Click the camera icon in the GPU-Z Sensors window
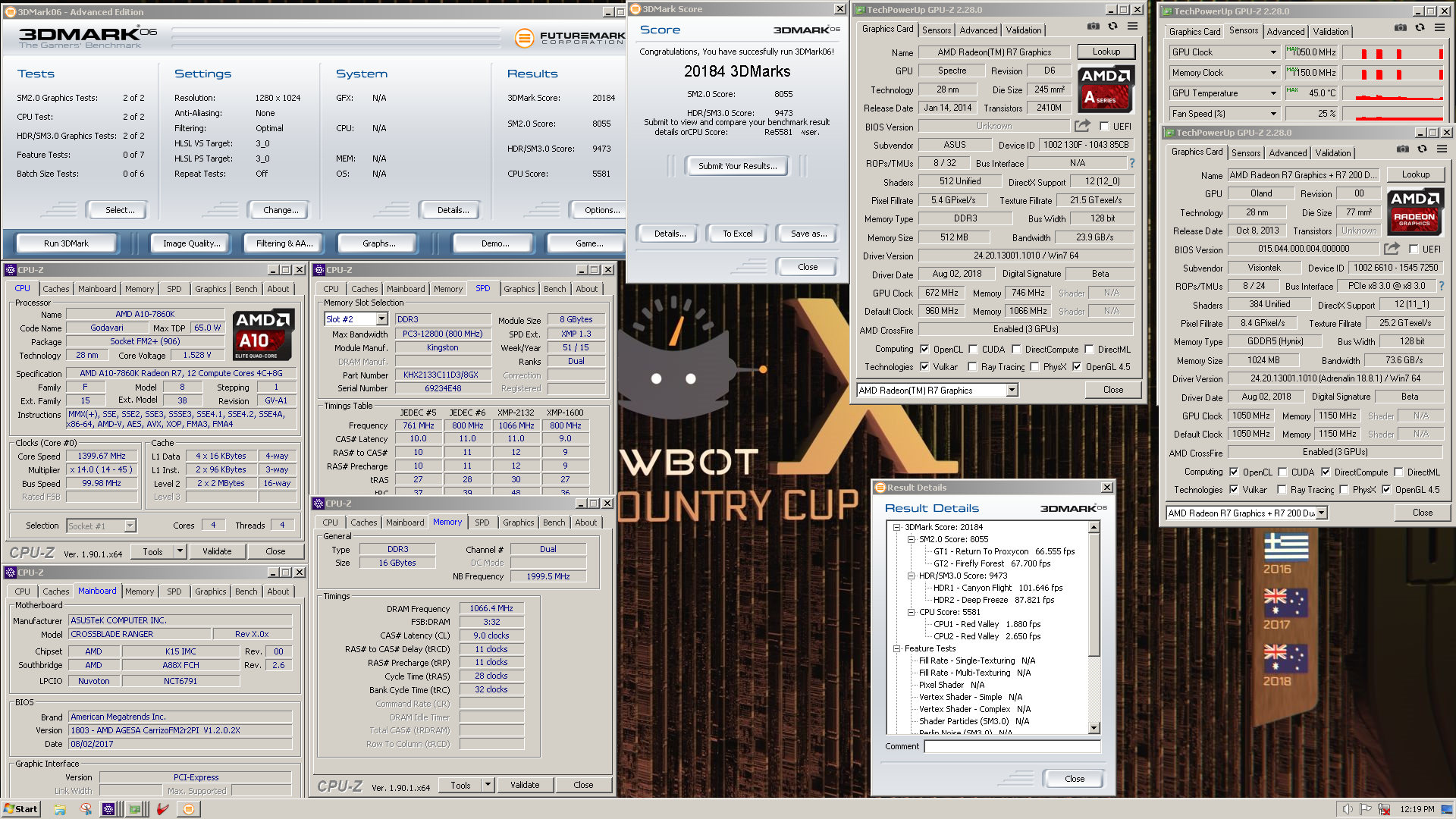1456x819 pixels. [1400, 28]
